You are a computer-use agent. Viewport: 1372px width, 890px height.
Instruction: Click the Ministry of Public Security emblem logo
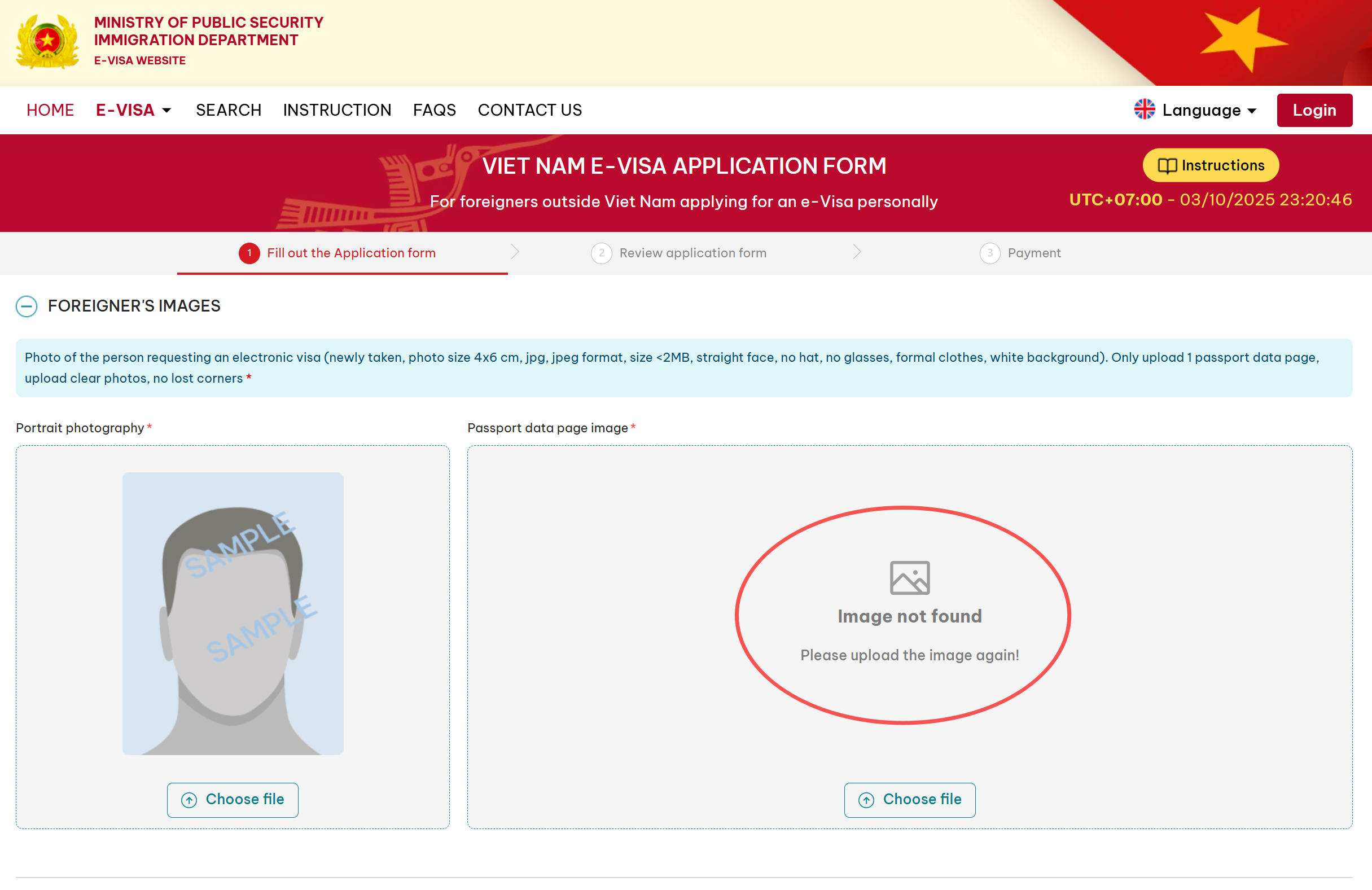pyautogui.click(x=47, y=42)
